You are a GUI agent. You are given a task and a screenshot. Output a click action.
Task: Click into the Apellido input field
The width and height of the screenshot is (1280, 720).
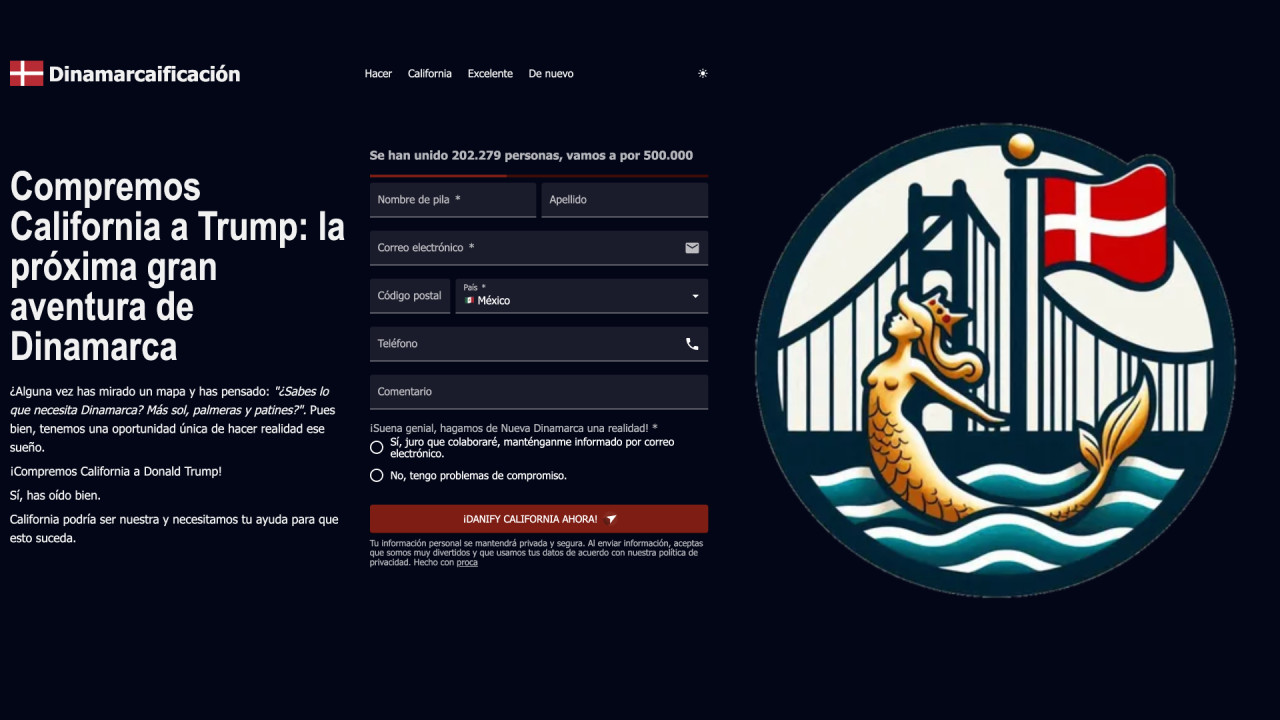click(x=624, y=200)
